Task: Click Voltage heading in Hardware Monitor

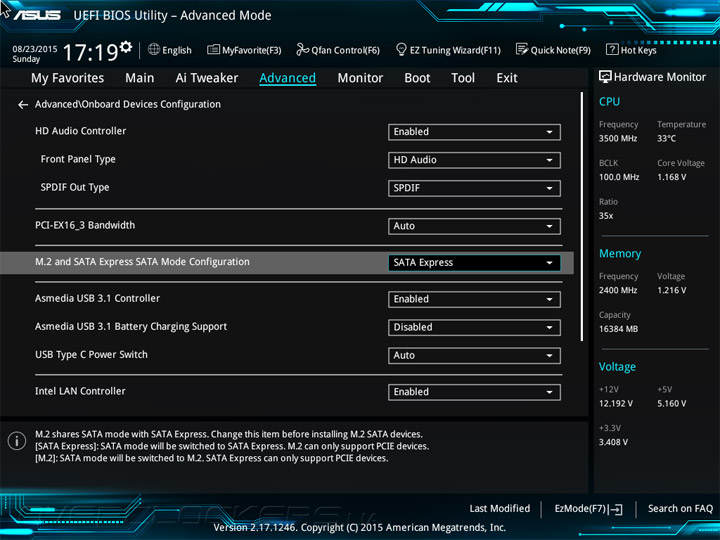Action: [x=617, y=367]
